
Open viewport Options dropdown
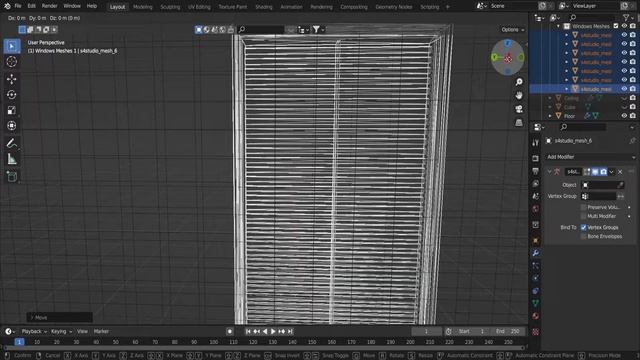(513, 30)
